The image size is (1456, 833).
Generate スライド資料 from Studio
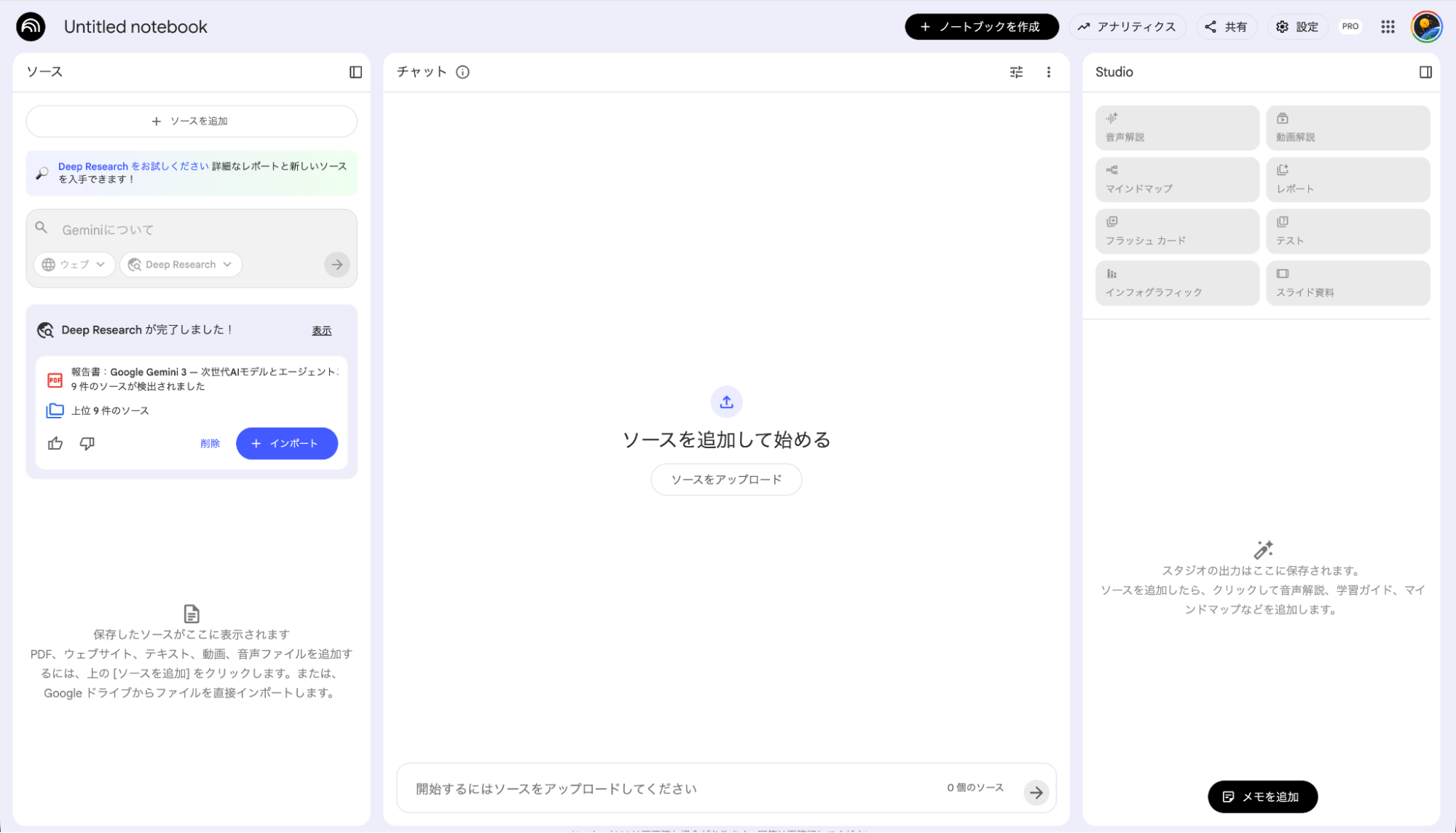1347,283
